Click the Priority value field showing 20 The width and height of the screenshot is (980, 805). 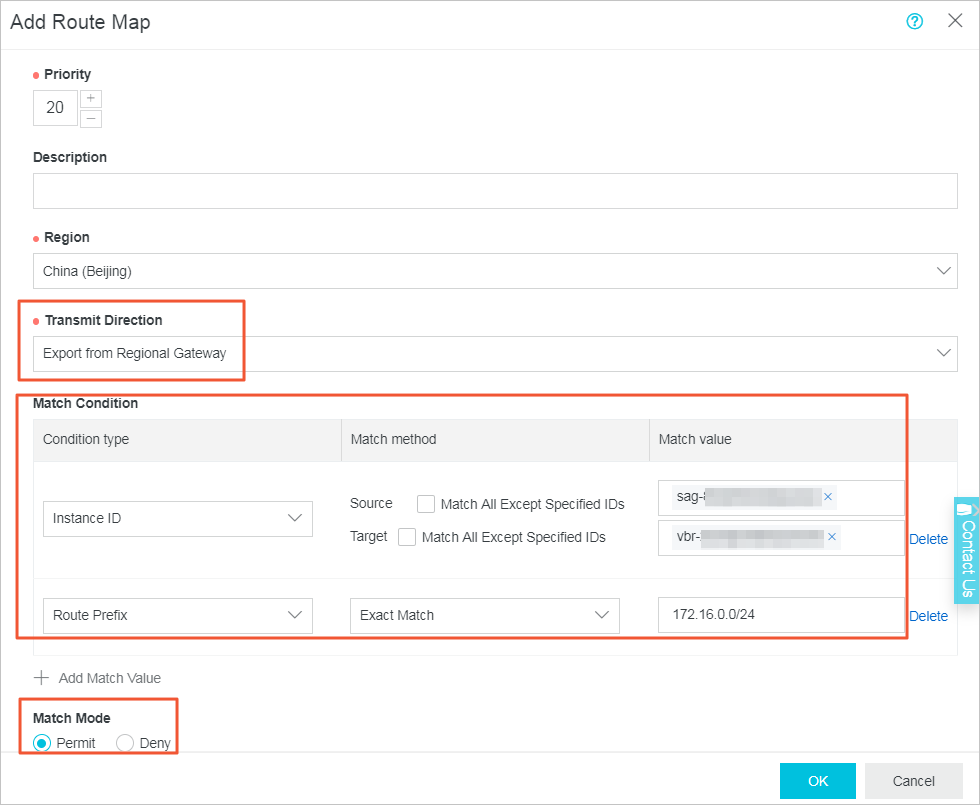55,108
